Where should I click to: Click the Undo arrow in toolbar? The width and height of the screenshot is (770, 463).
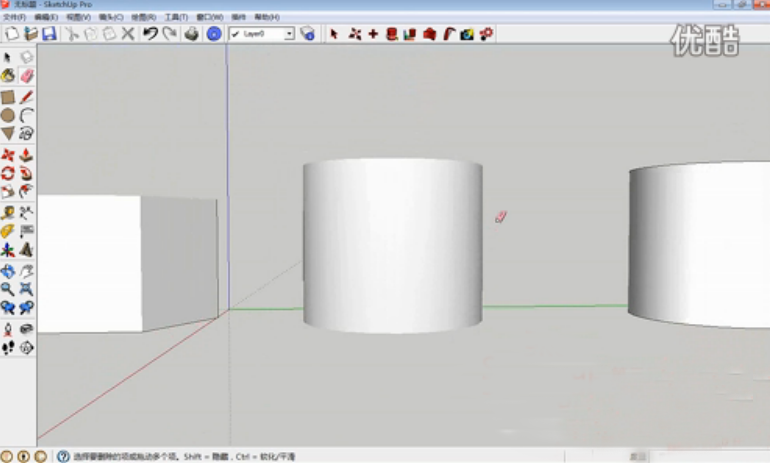point(149,34)
